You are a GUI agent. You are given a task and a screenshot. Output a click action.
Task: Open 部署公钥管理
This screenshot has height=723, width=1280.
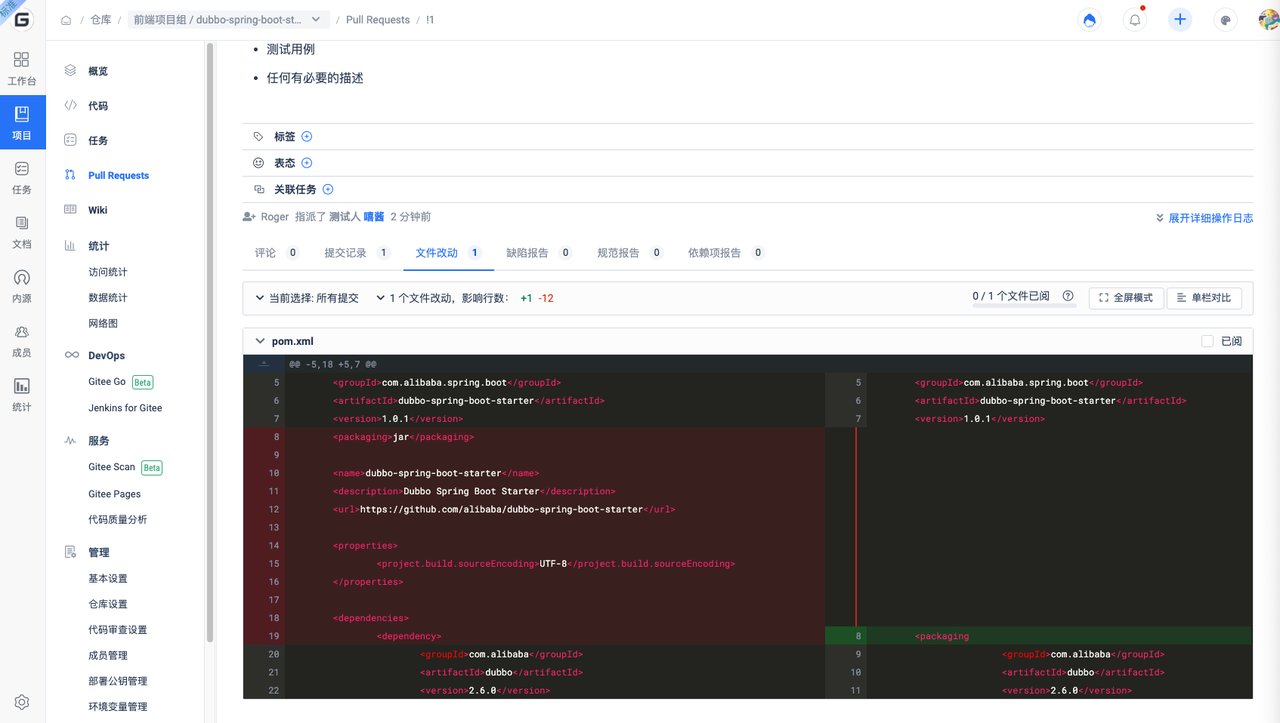(118, 681)
